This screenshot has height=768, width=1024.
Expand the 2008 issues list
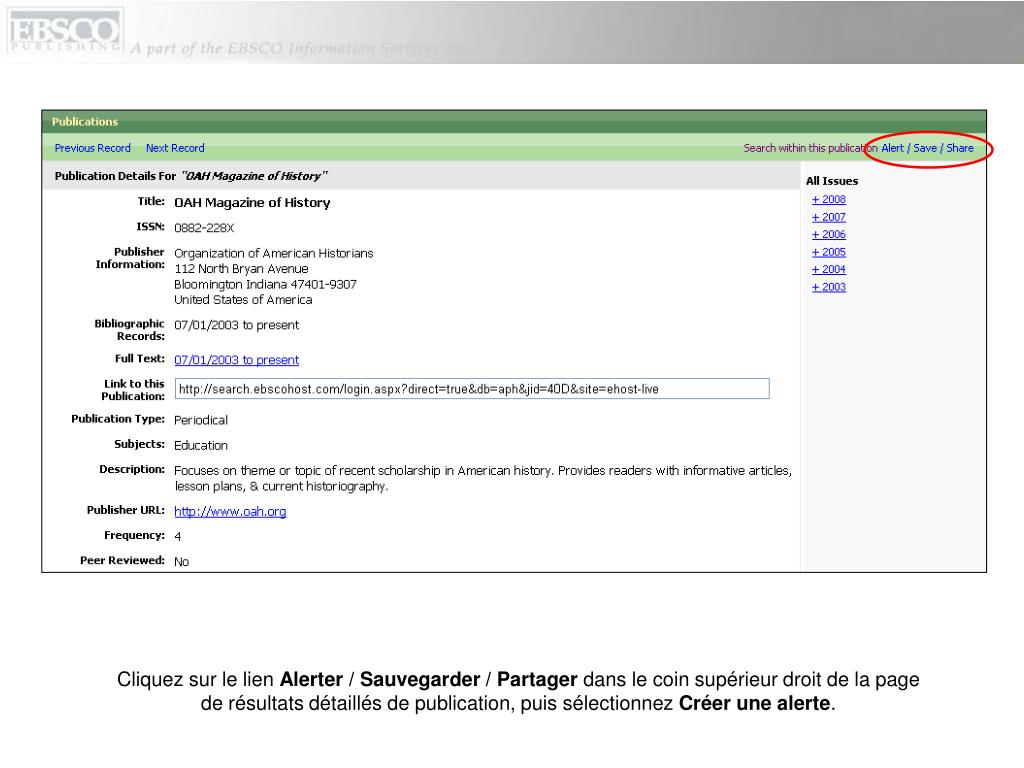click(x=829, y=199)
